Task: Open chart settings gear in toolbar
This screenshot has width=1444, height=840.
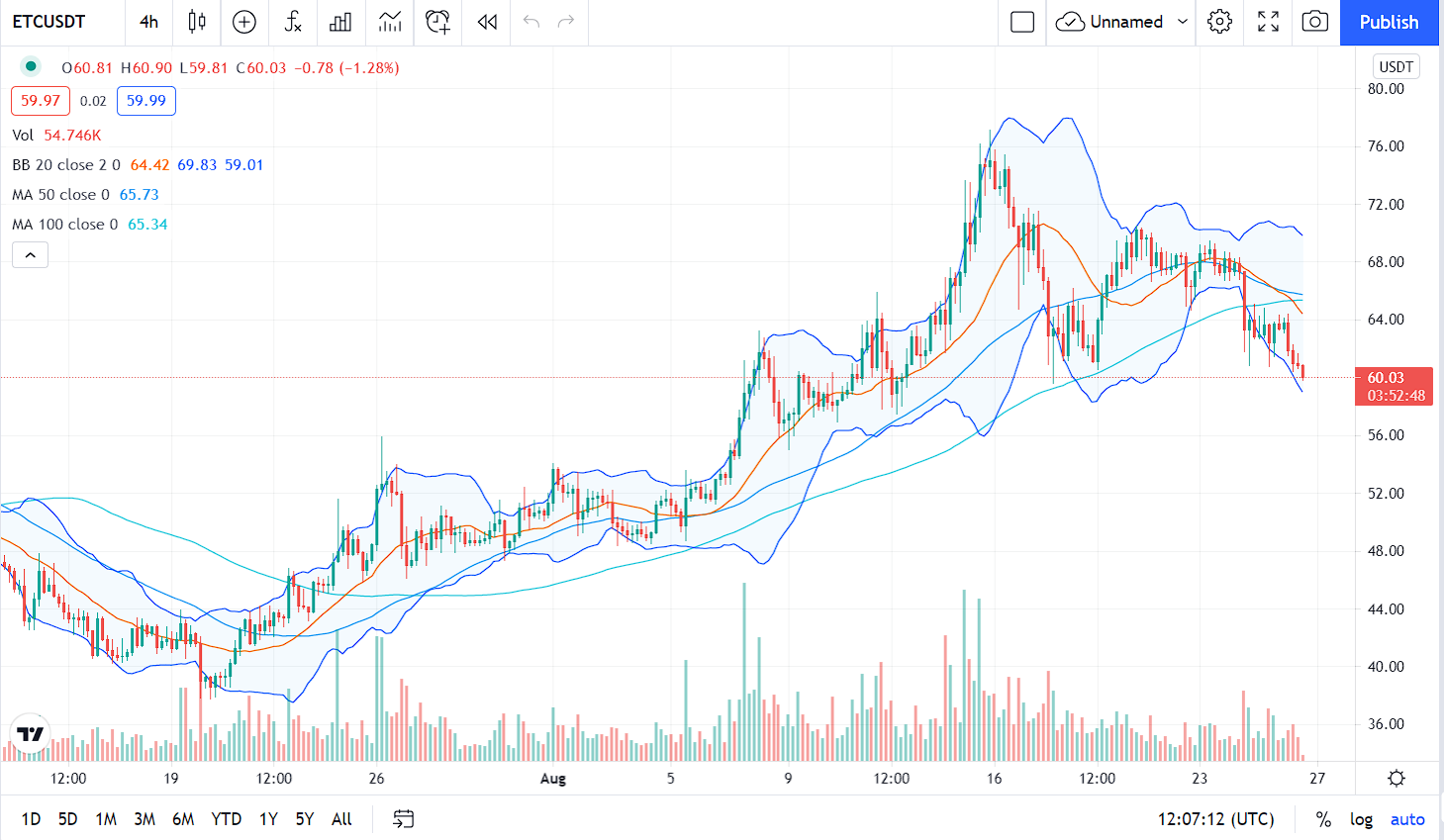Action: tap(1219, 22)
